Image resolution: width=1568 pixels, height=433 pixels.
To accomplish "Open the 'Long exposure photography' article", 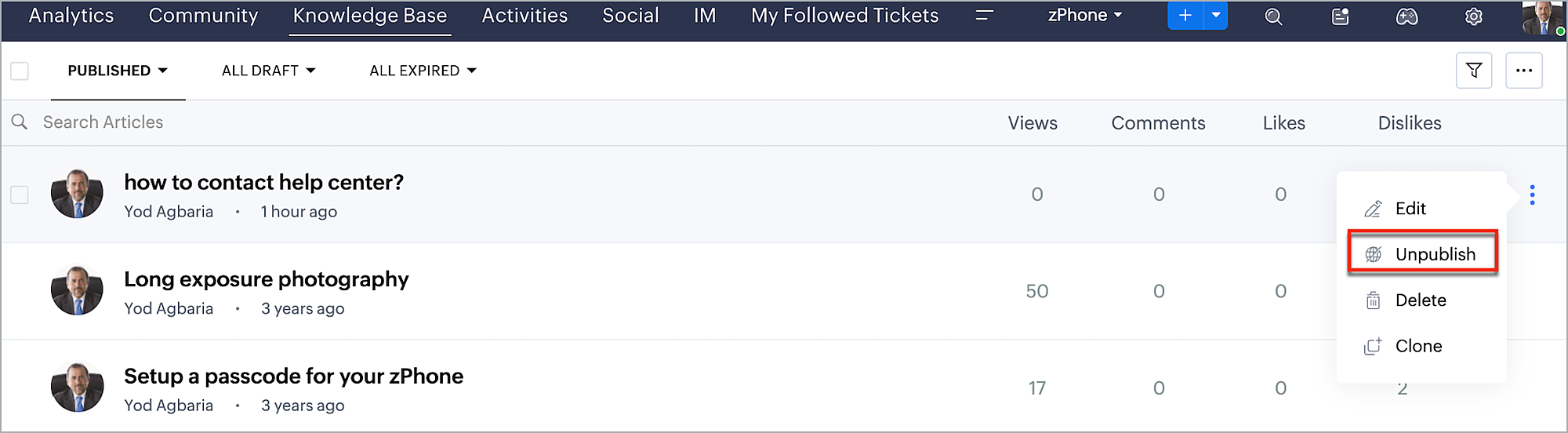I will tap(266, 279).
